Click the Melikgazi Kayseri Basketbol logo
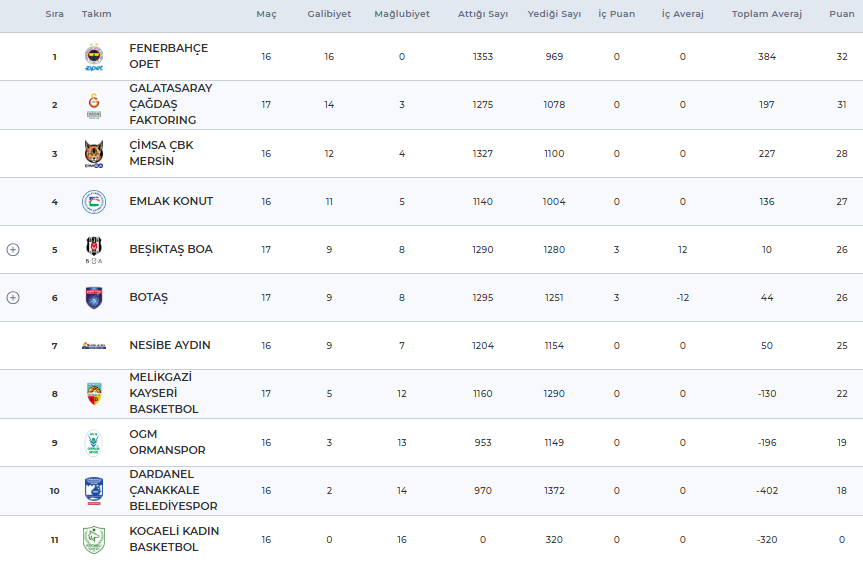The width and height of the screenshot is (863, 562). (94, 394)
